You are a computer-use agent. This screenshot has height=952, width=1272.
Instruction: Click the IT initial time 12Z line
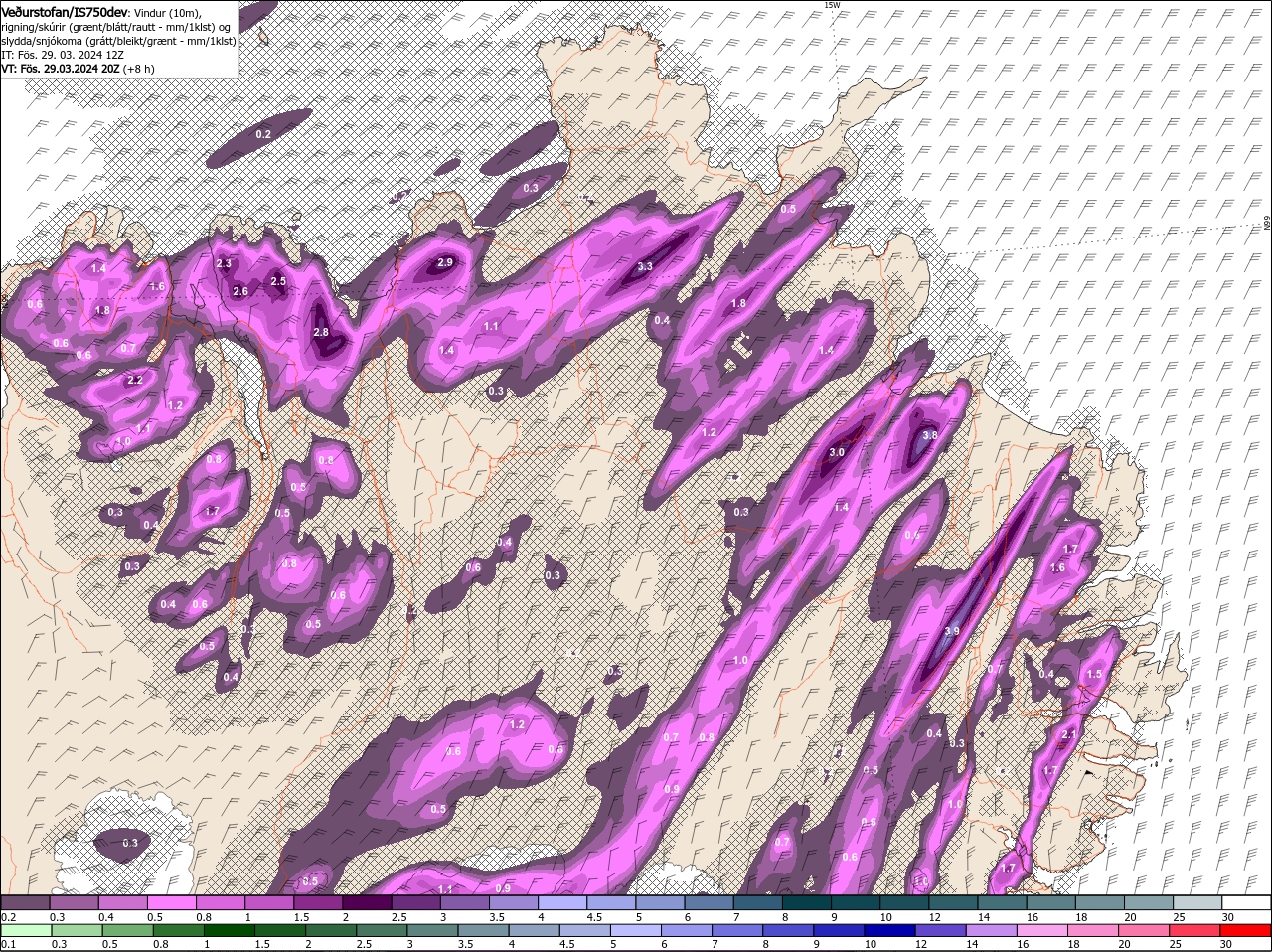click(61, 55)
